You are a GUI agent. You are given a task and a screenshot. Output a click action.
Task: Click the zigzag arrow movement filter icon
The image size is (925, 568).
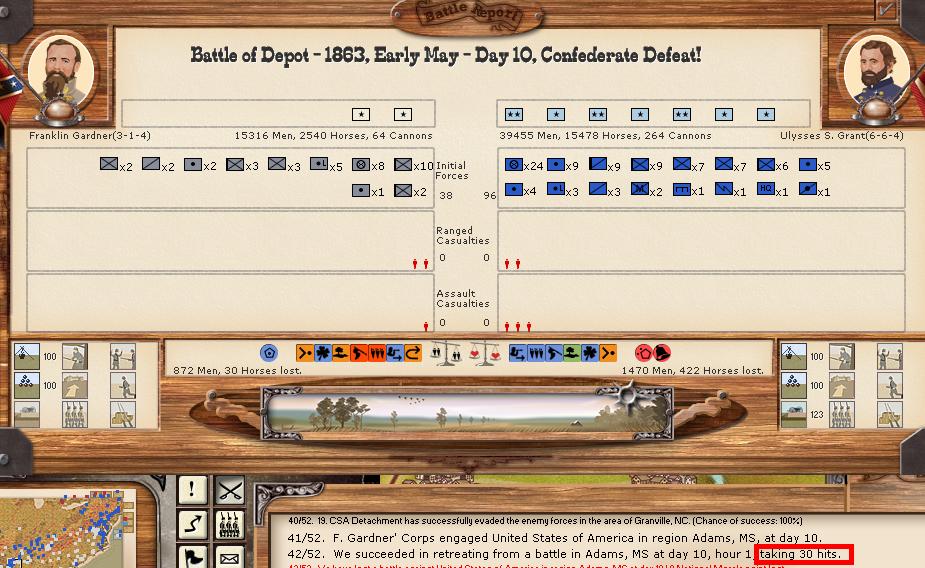192,523
